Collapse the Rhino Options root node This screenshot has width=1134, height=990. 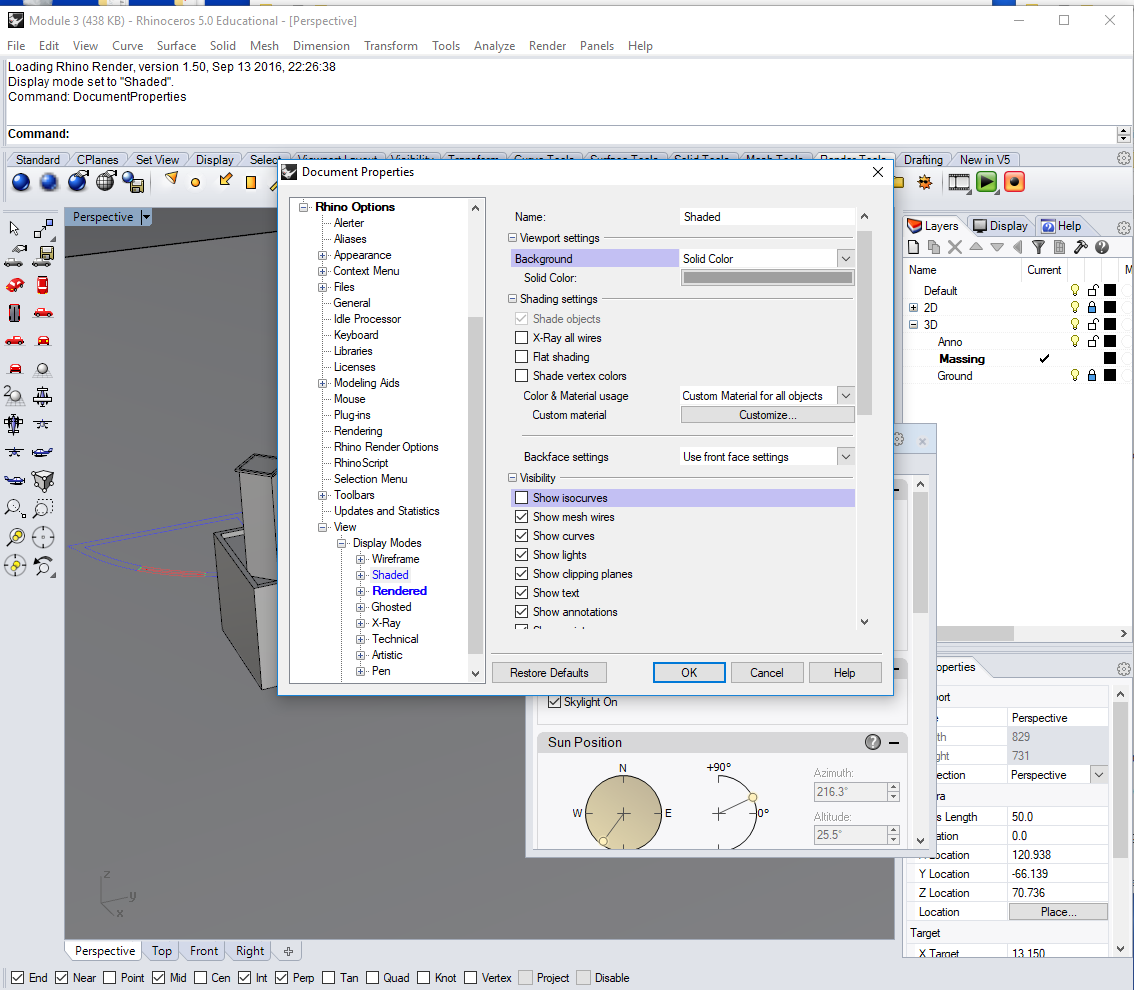(x=304, y=207)
